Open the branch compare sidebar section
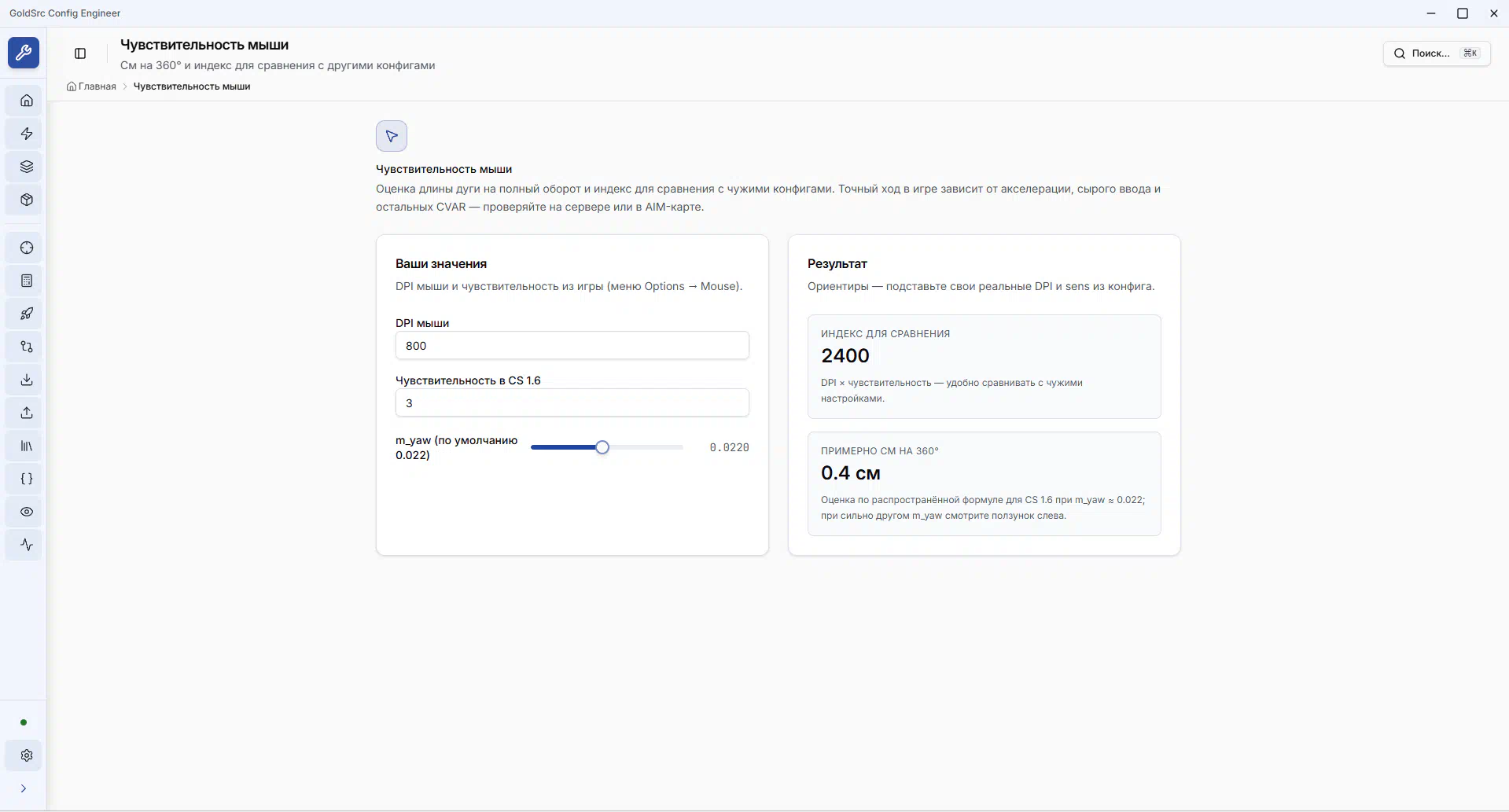The width and height of the screenshot is (1509, 812). pos(27,347)
